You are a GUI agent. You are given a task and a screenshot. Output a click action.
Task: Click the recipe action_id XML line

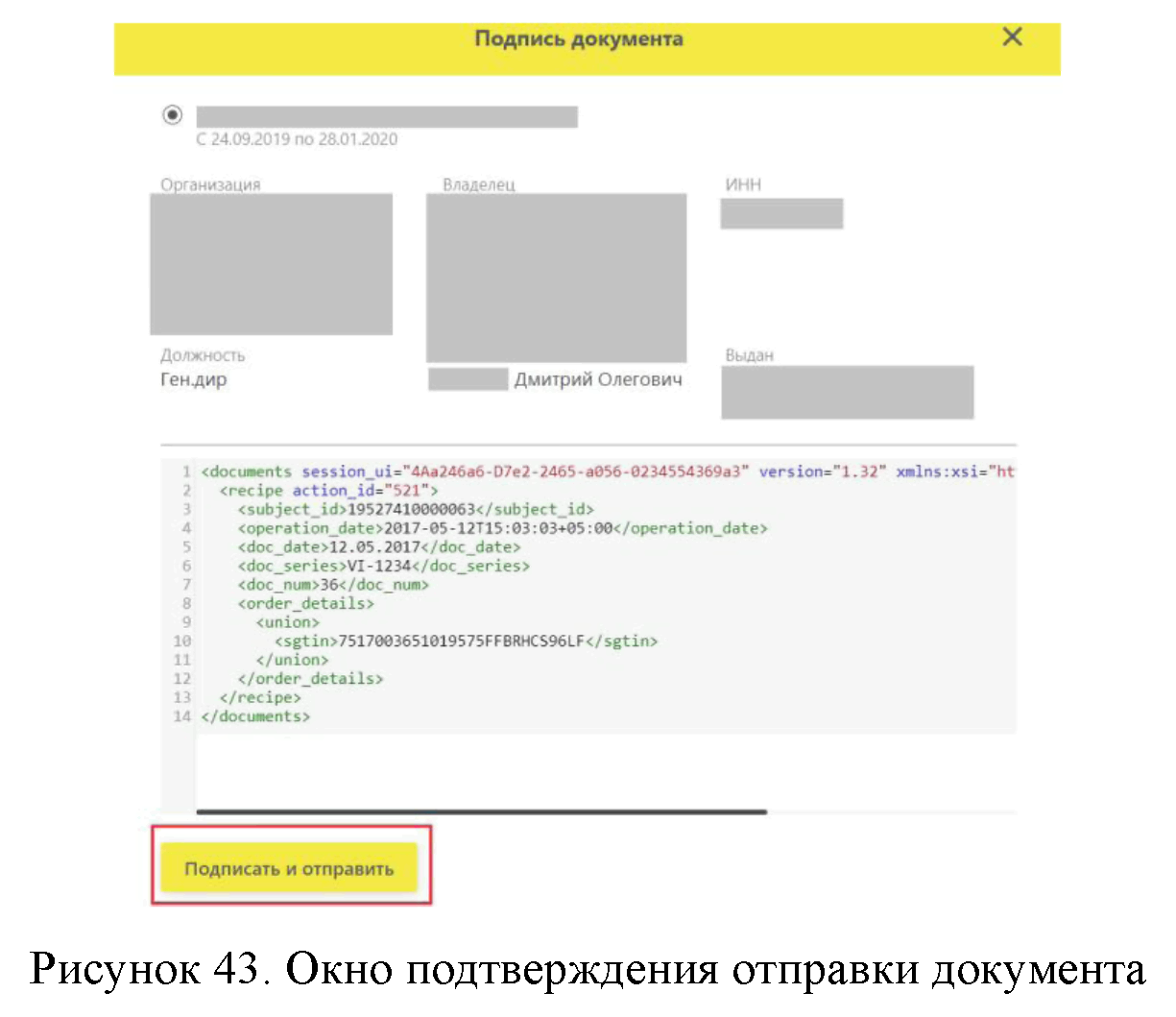coord(328,491)
